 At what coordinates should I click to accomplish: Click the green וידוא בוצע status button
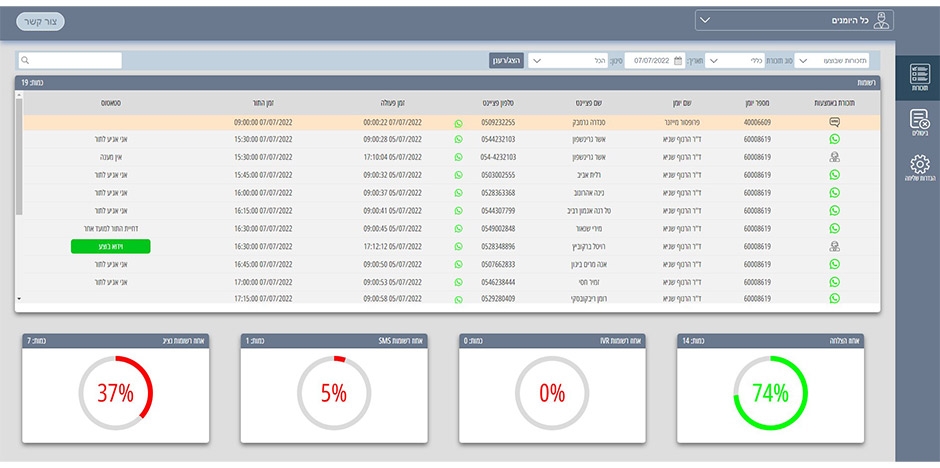(111, 246)
